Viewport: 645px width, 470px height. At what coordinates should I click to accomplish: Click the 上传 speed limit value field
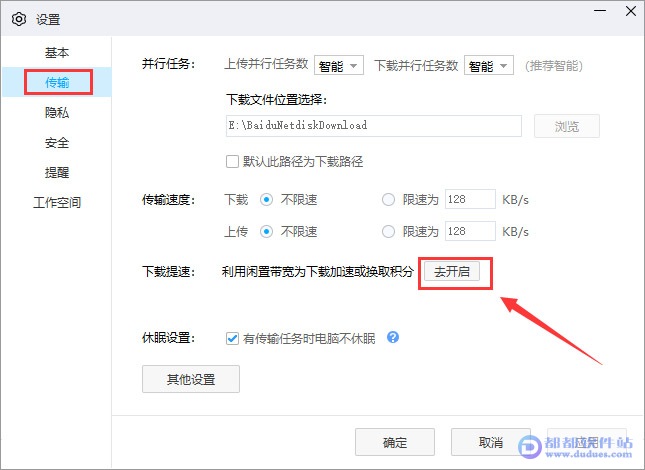(x=470, y=231)
